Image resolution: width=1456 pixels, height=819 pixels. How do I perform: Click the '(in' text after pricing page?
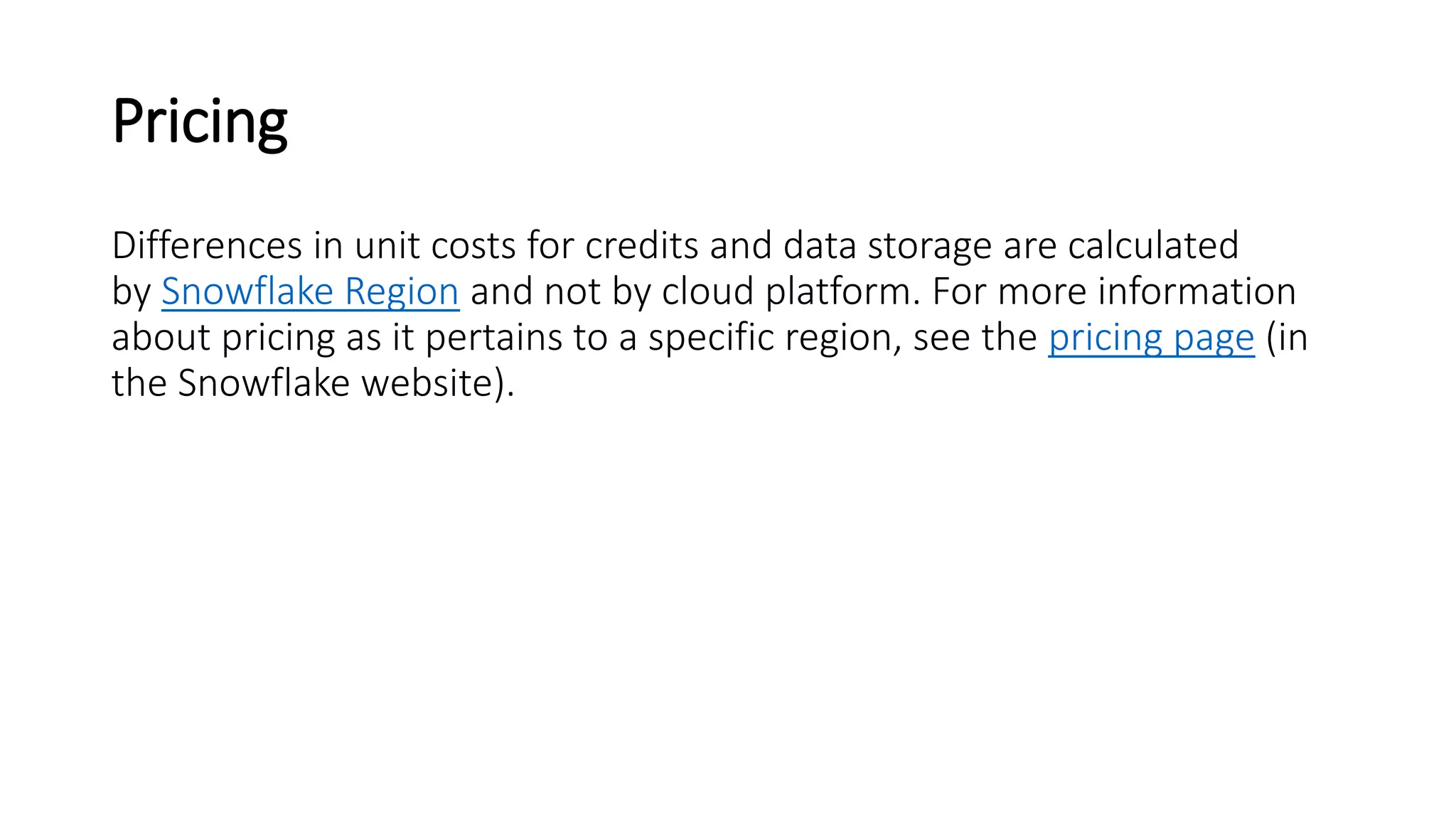pos(1287,338)
